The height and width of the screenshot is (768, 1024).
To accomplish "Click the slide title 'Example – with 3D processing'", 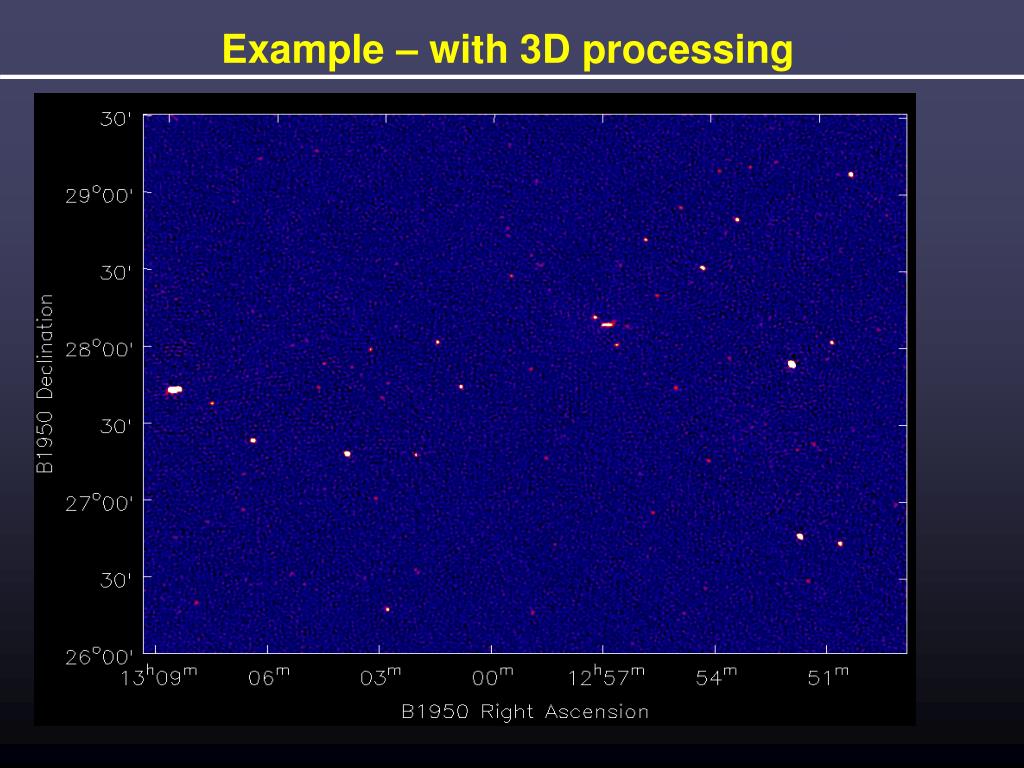I will (507, 50).
